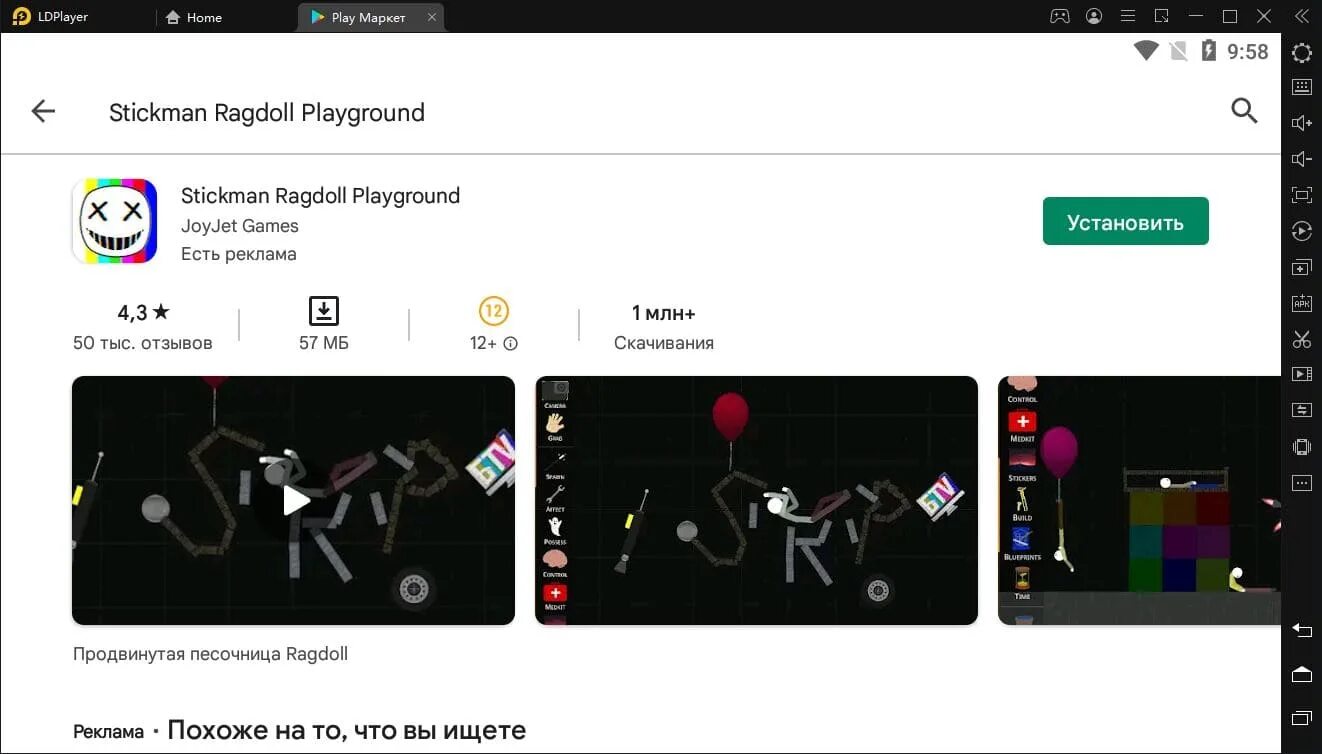Open the video recorder icon
This screenshot has width=1322, height=754.
tap(1301, 374)
